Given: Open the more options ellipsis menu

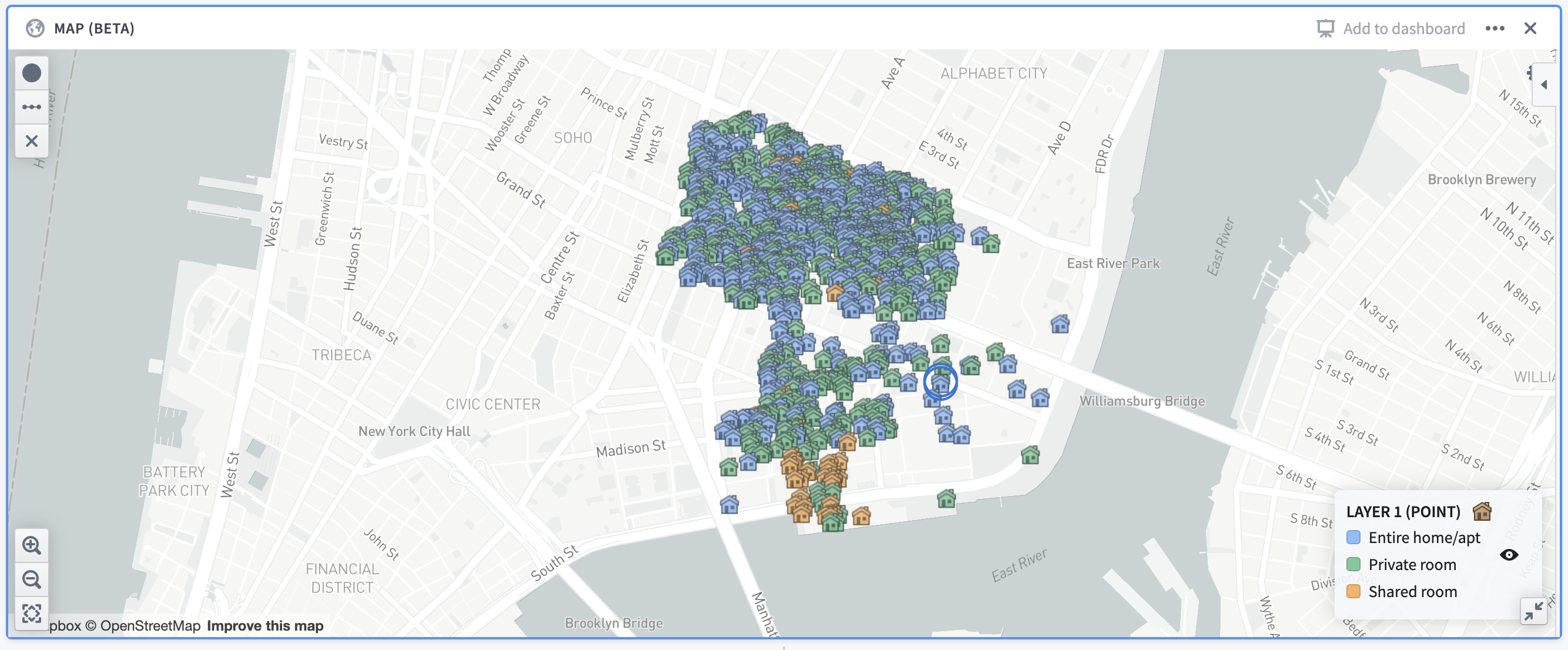Looking at the screenshot, I should point(1495,29).
